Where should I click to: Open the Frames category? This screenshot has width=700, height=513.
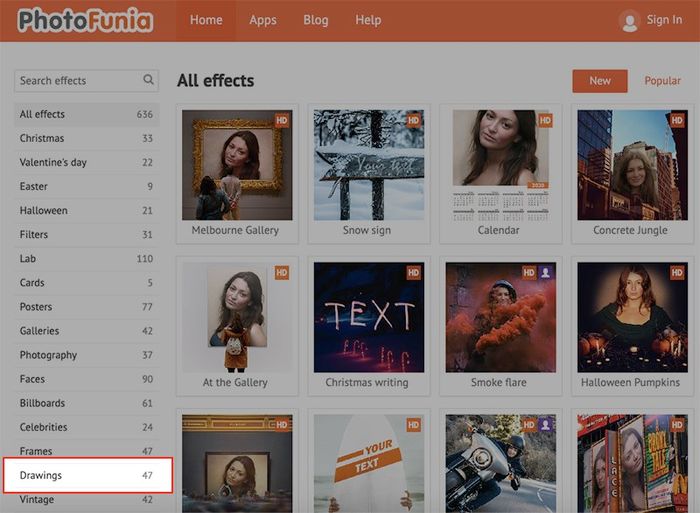click(x=87, y=451)
